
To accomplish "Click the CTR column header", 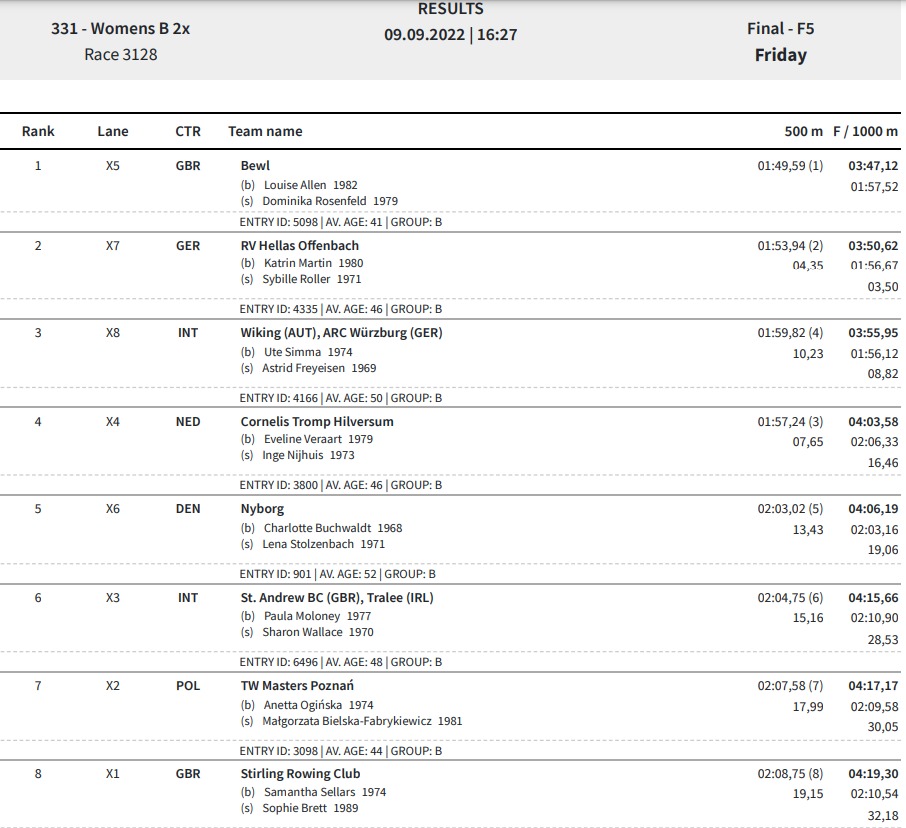I will (x=188, y=131).
